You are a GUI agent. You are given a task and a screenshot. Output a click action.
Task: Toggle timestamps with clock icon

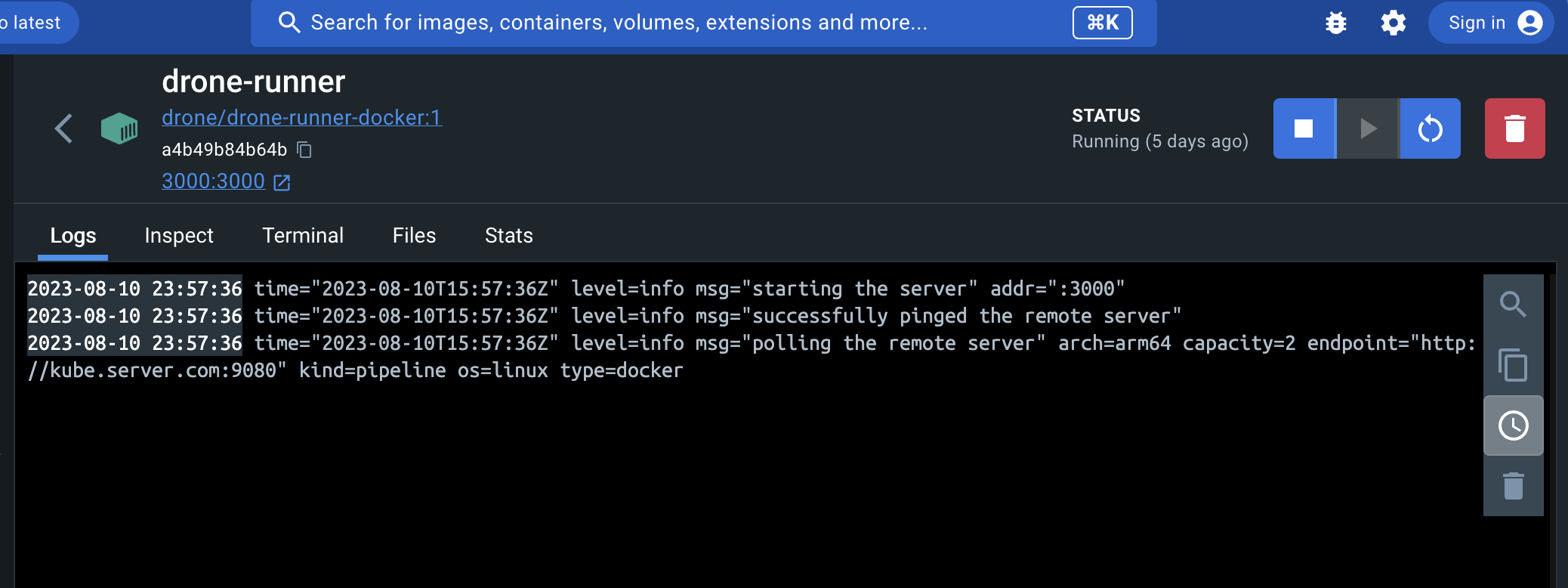[1513, 426]
